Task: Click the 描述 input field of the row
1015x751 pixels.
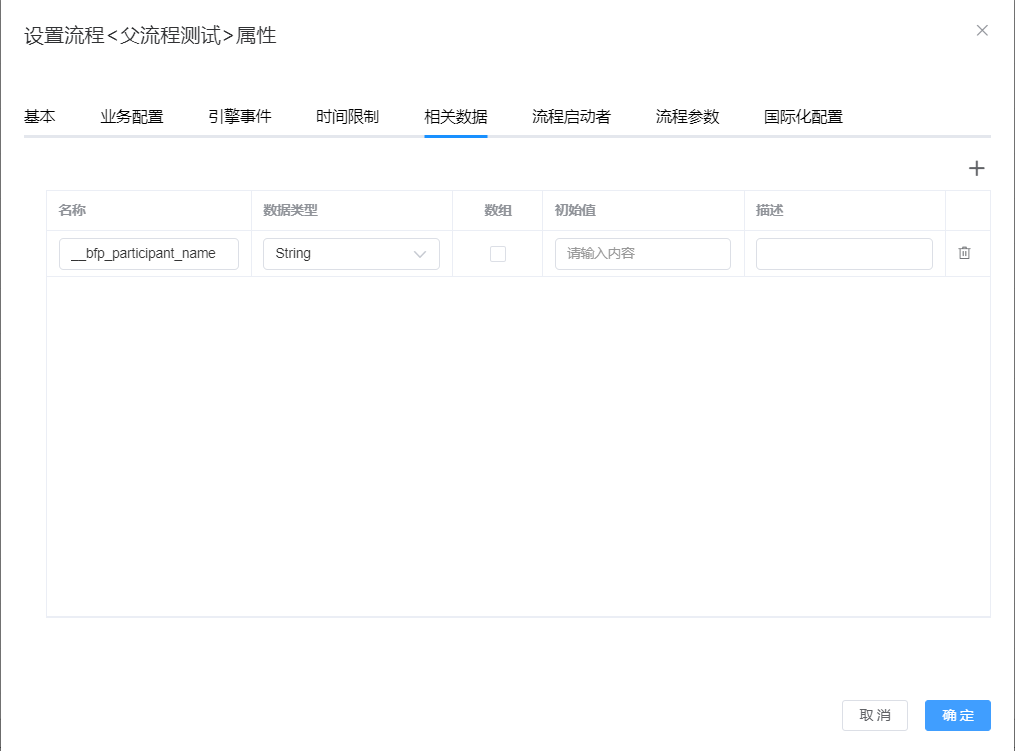Action: pyautogui.click(x=843, y=253)
